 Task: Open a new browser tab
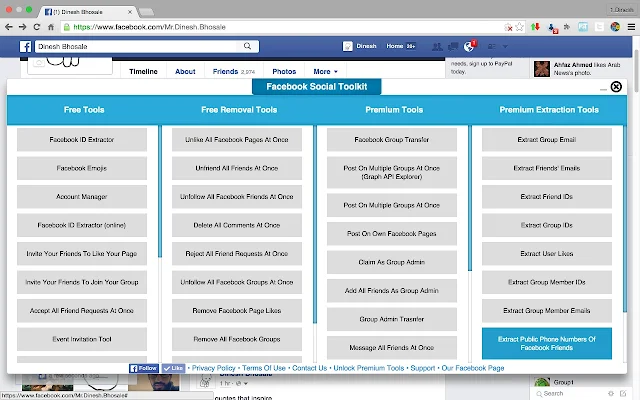(x=146, y=12)
